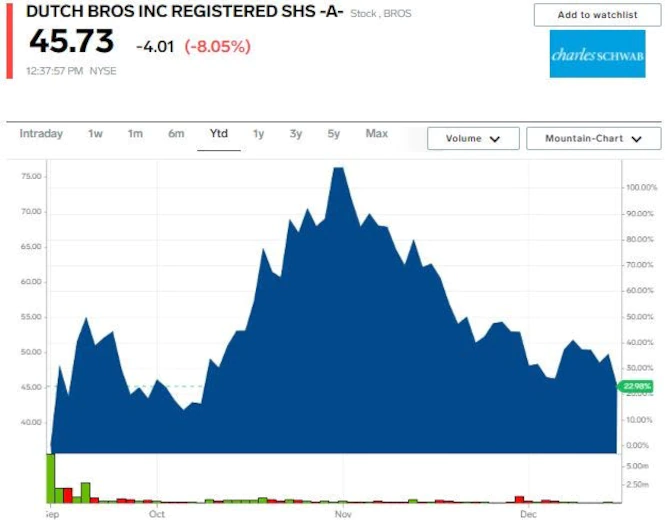Click the 5.00m volume axis label
Image resolution: width=668 pixels, height=526 pixels.
coord(637,466)
